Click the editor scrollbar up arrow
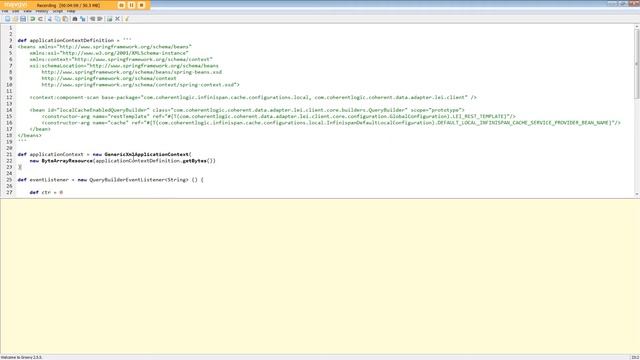This screenshot has height=360, width=640. click(637, 27)
